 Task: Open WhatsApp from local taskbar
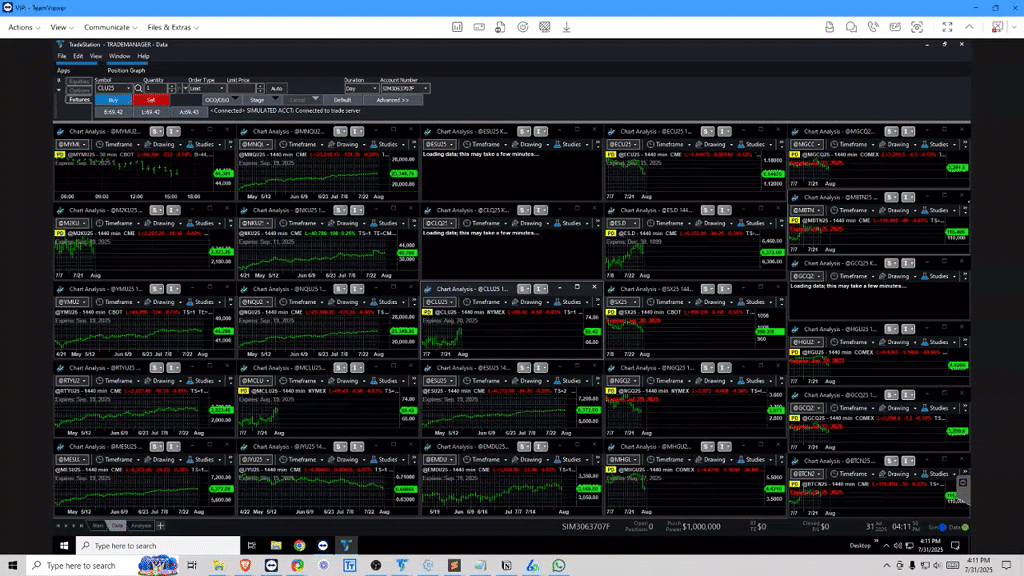(558, 566)
